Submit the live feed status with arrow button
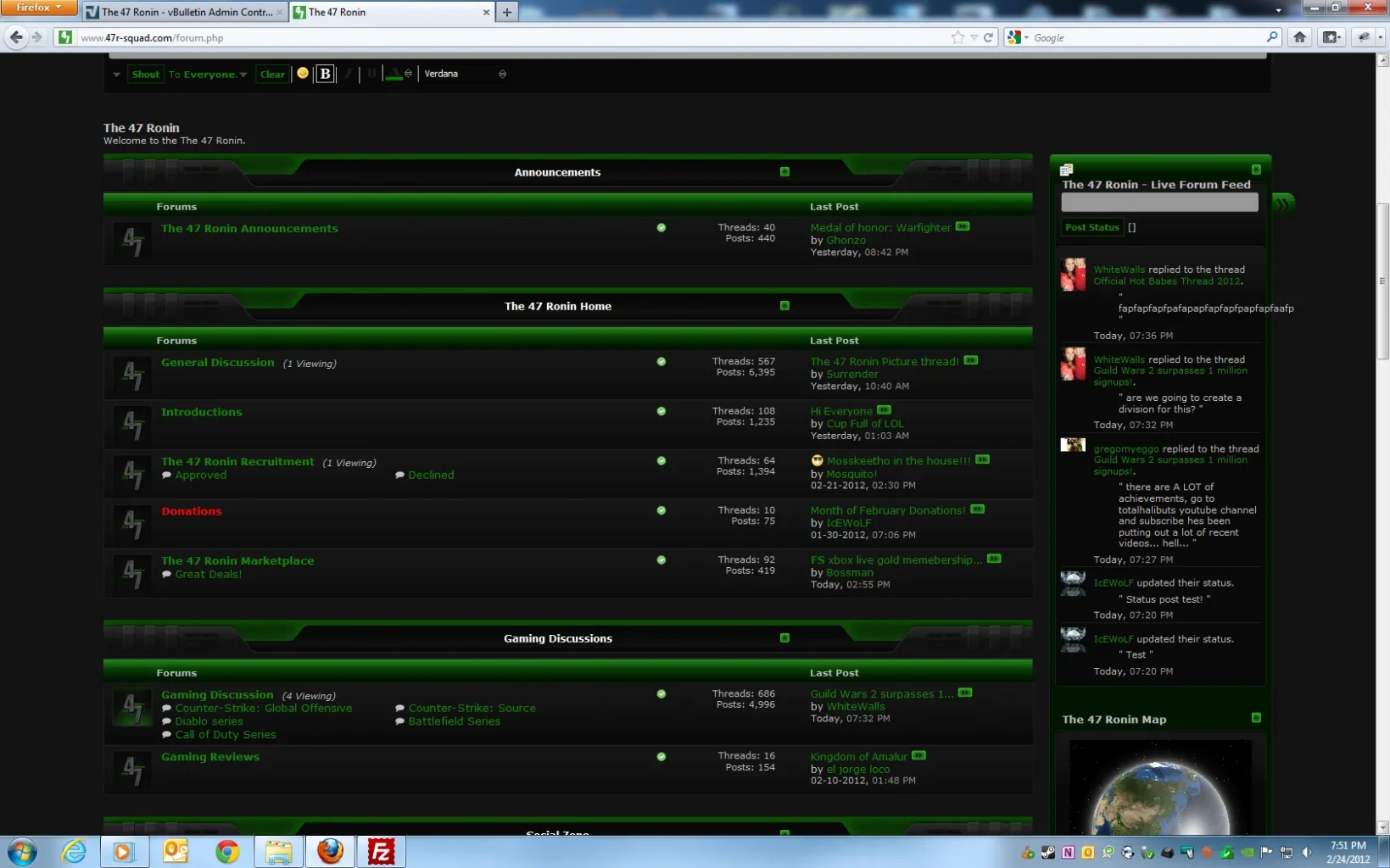This screenshot has width=1390, height=868. pyautogui.click(x=1283, y=203)
